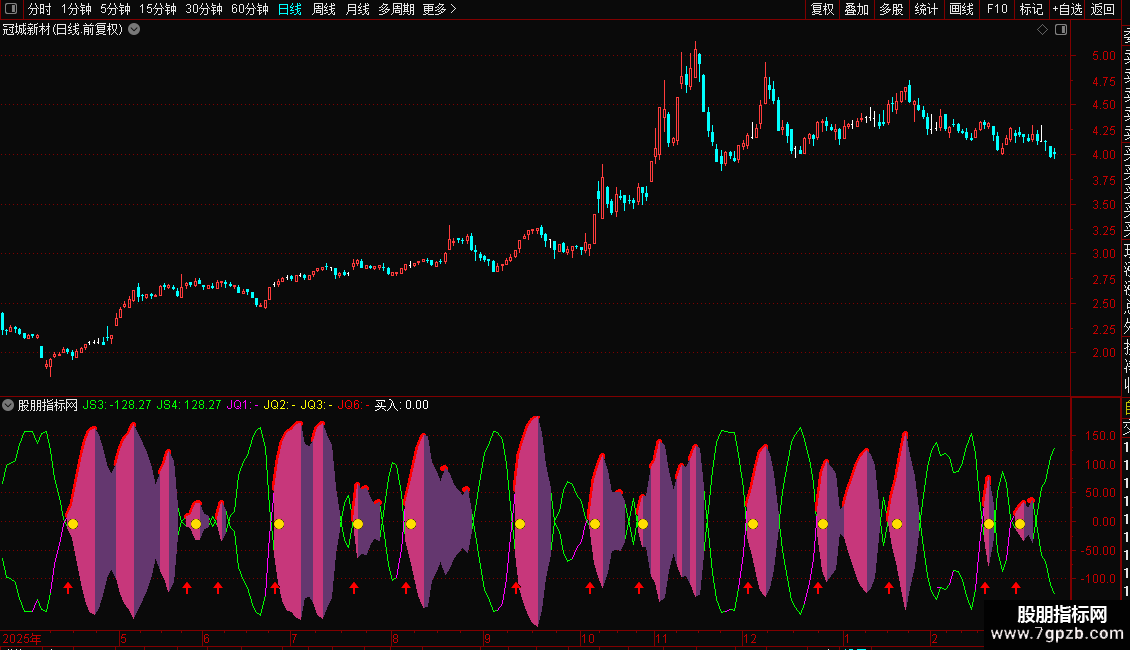Open 标记 mark tool
This screenshot has width=1130, height=650.
coord(1031,9)
